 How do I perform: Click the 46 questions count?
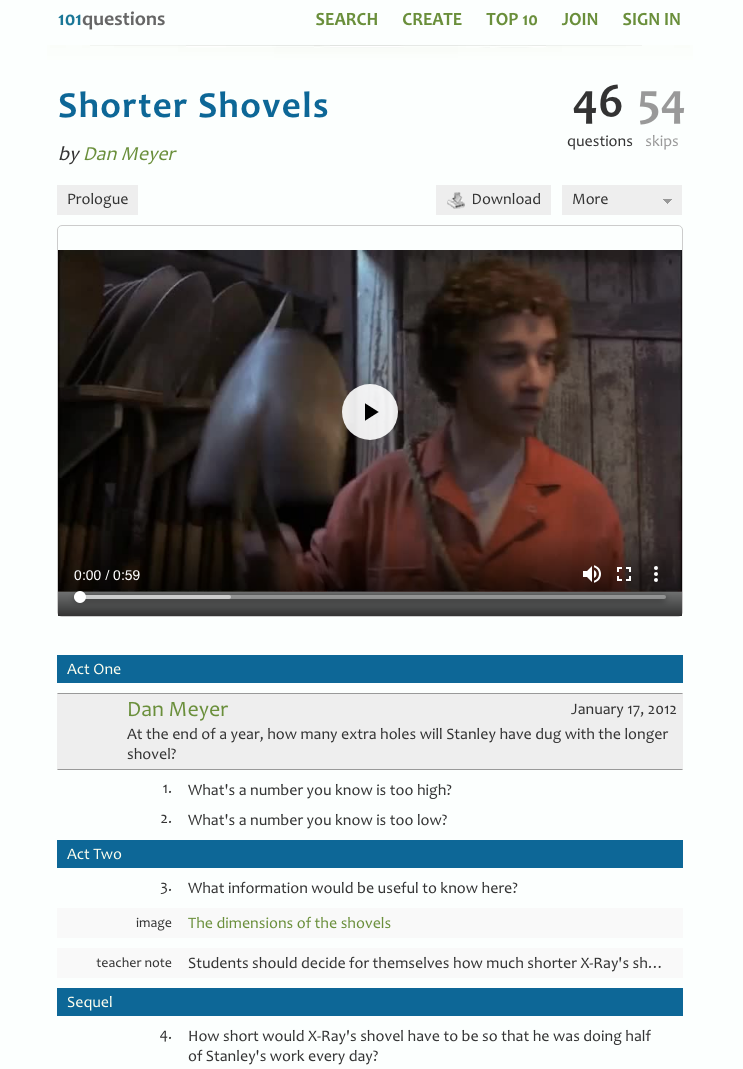[x=599, y=116]
